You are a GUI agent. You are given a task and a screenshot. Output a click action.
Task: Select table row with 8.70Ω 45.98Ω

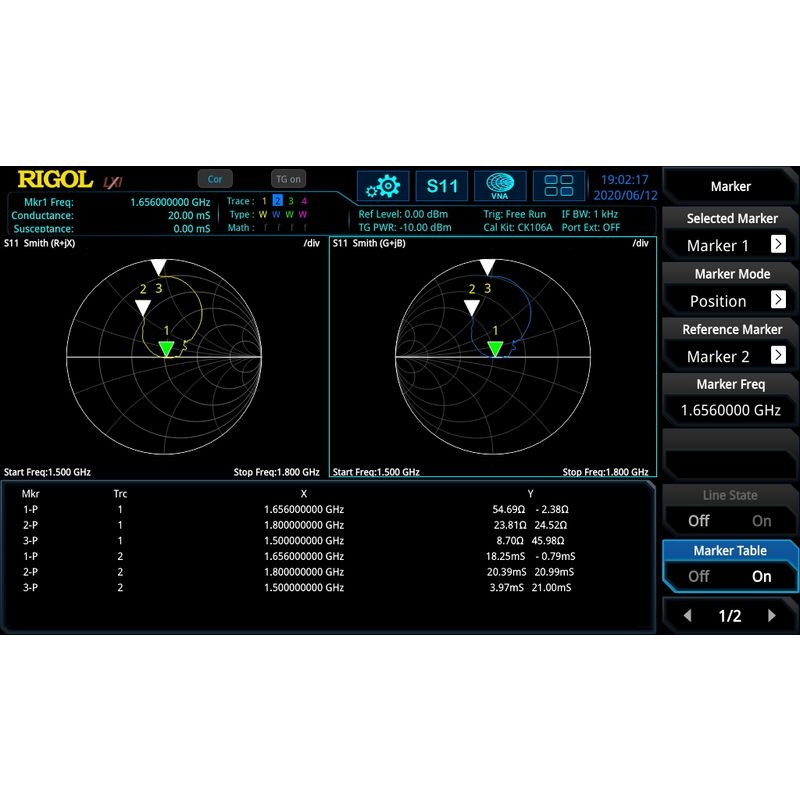[327, 540]
